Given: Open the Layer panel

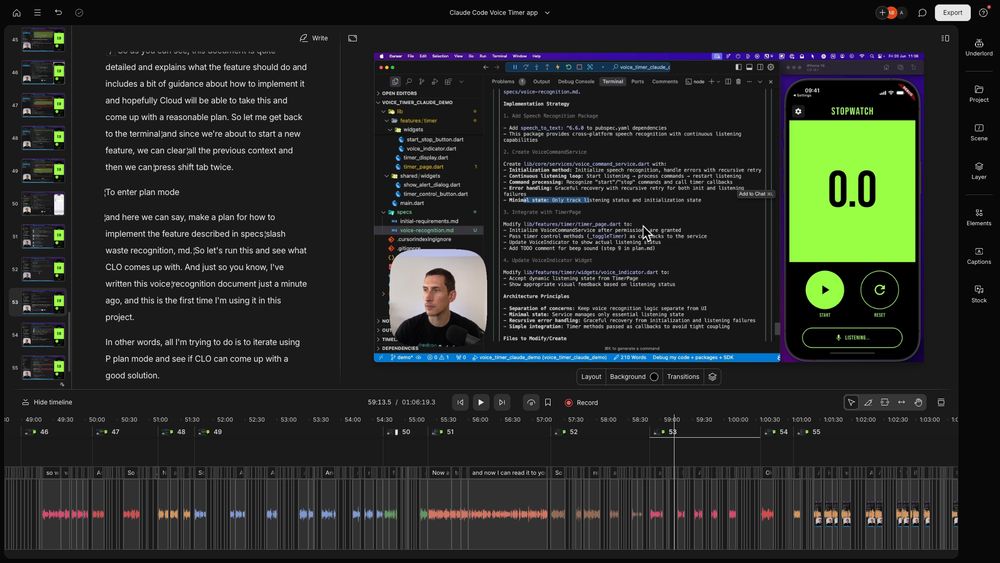Looking at the screenshot, I should pyautogui.click(x=979, y=171).
